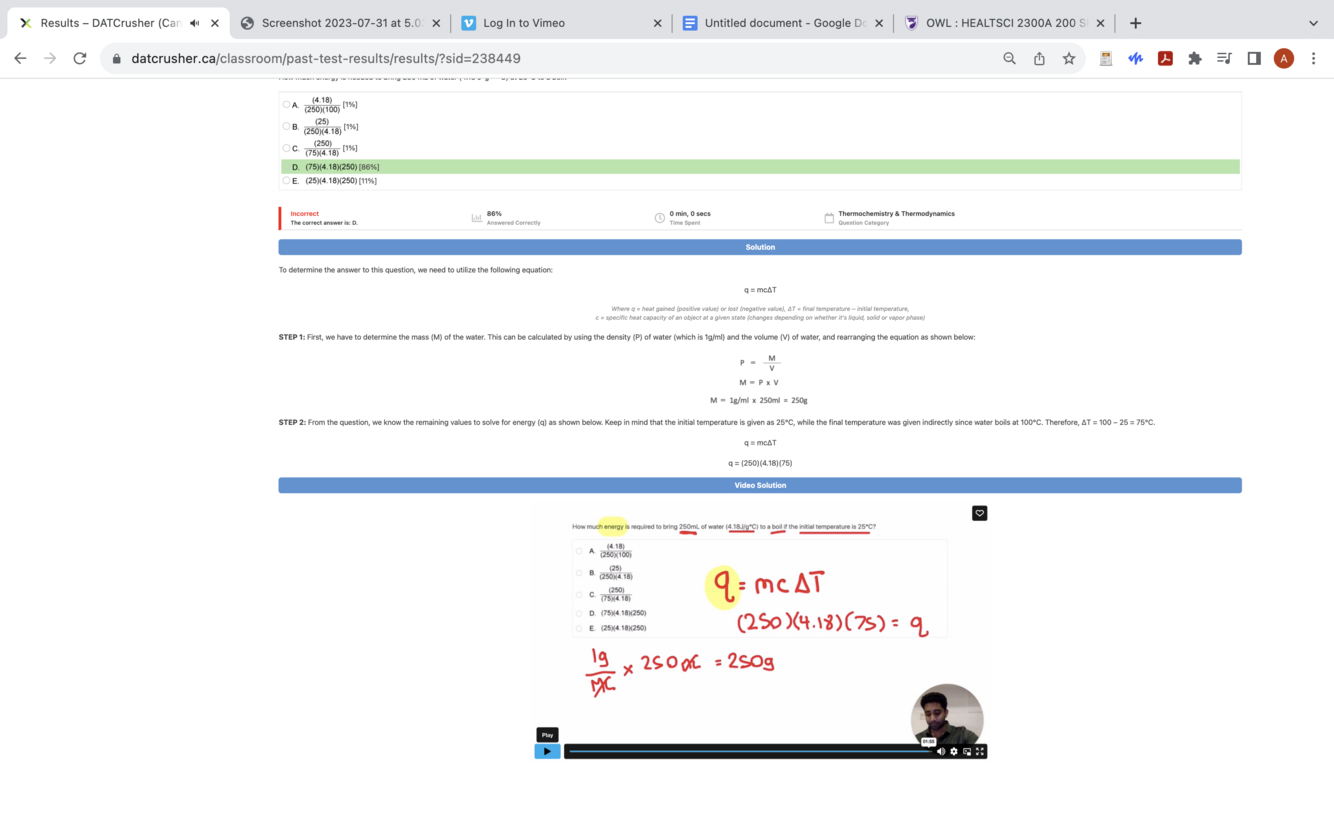1334x834 pixels.
Task: Click the Incorrect result label
Action: [x=305, y=213]
